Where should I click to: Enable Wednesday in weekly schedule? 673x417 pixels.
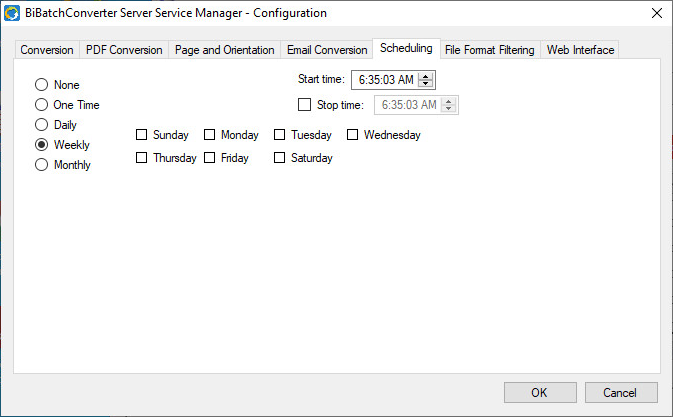353,135
